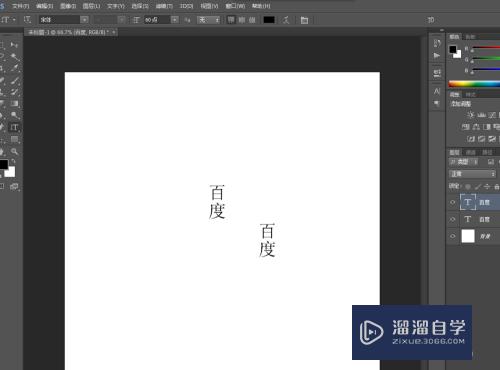Select the Move tool

click(x=14, y=45)
